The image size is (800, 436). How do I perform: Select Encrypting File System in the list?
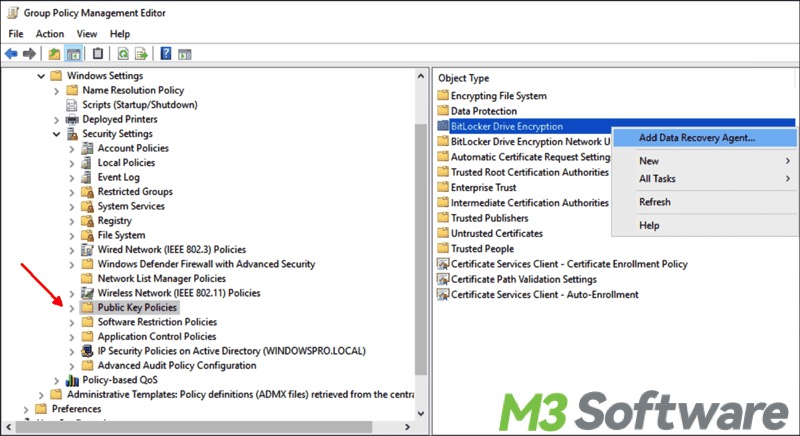[498, 96]
